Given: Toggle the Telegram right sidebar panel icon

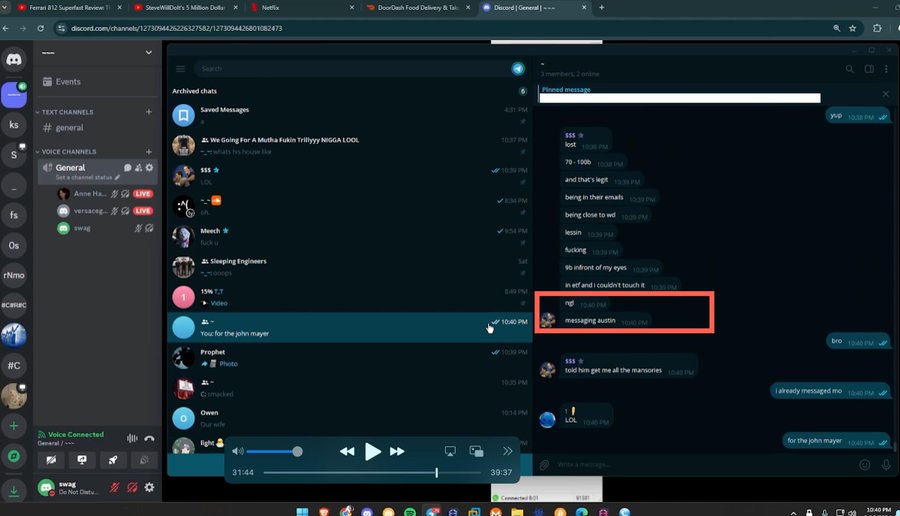Looking at the screenshot, I should (x=869, y=69).
